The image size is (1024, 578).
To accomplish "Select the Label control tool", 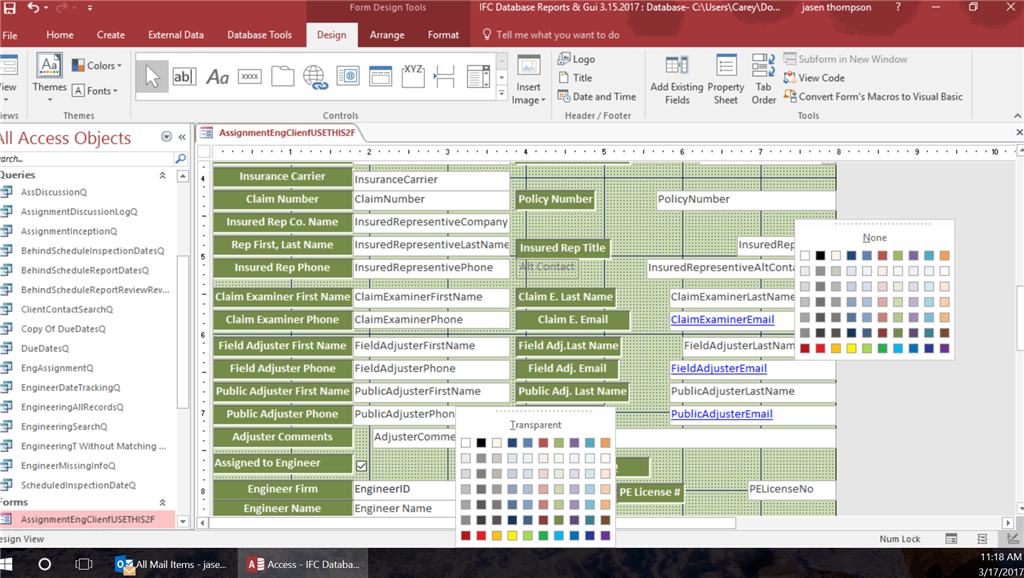I will point(217,77).
